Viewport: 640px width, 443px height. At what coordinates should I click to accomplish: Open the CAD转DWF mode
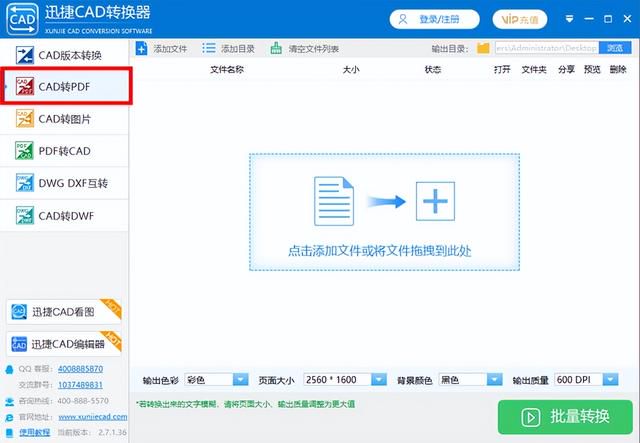(64, 216)
